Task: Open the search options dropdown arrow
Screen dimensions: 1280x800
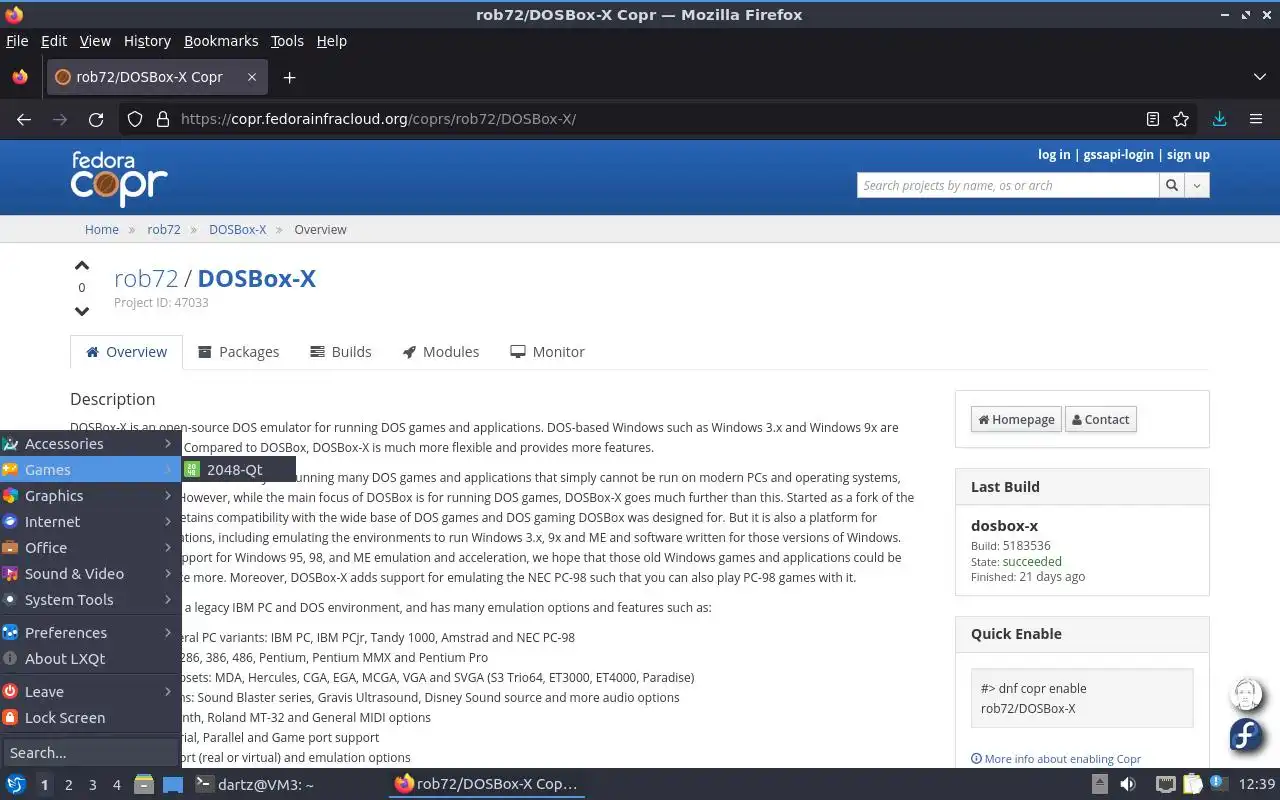Action: pos(1197,185)
